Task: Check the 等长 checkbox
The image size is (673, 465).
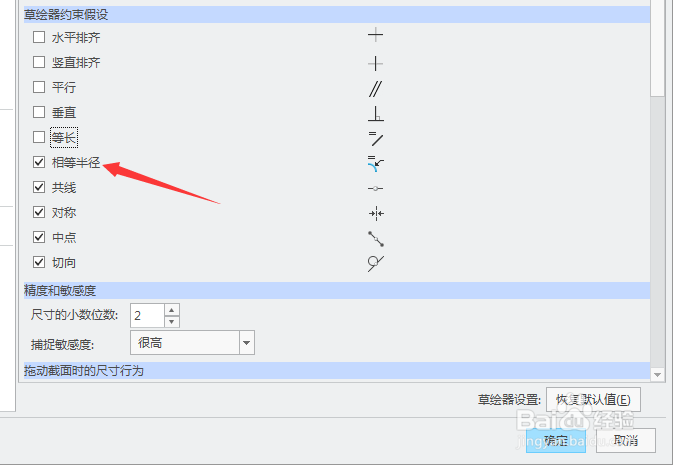Action: 39,137
